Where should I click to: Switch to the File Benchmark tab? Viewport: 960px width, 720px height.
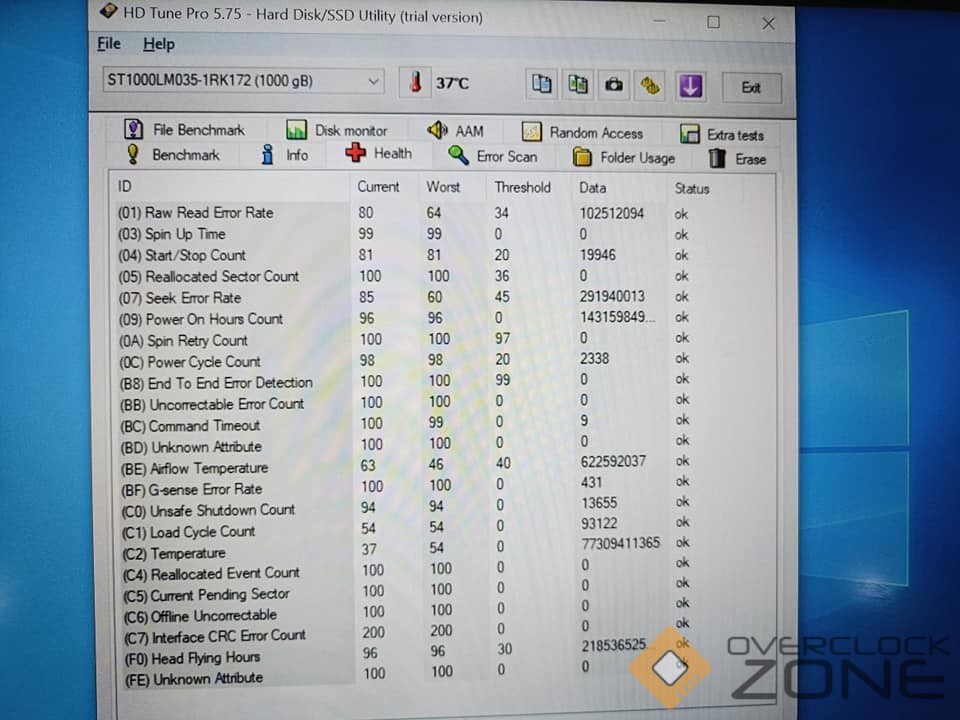tap(184, 130)
